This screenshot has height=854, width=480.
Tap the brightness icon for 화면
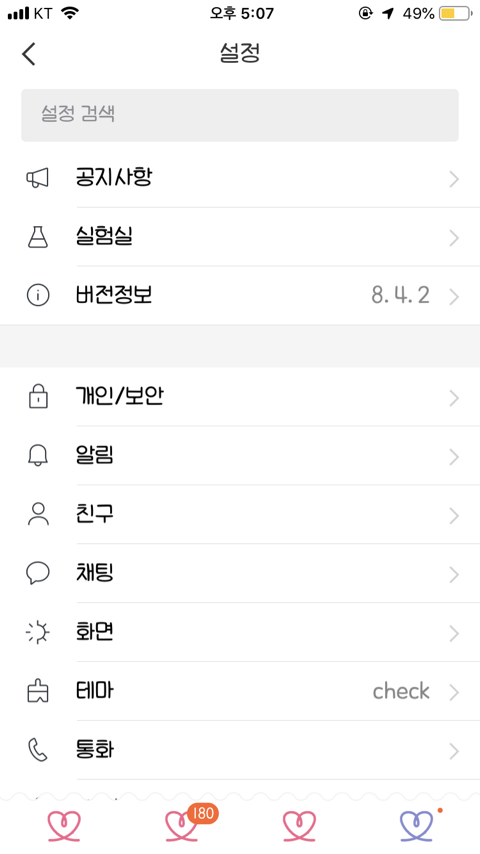38,632
